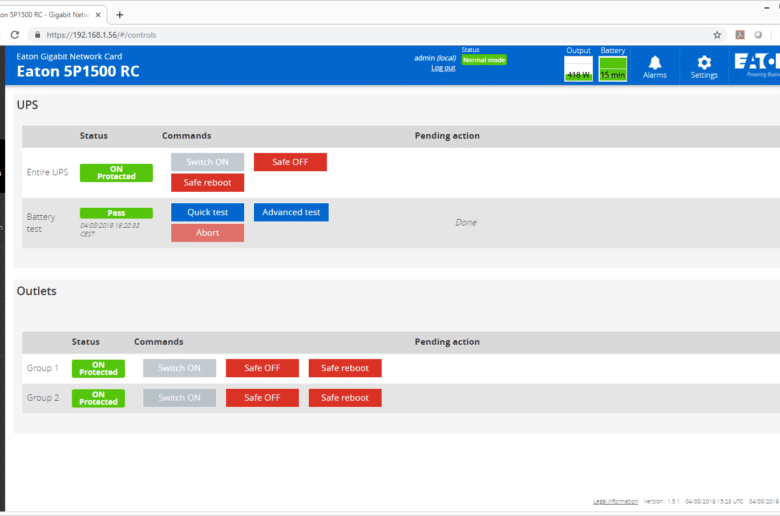Click the battery test Pass status badge
Screen dimensions: 780x516
pyautogui.click(x=116, y=213)
